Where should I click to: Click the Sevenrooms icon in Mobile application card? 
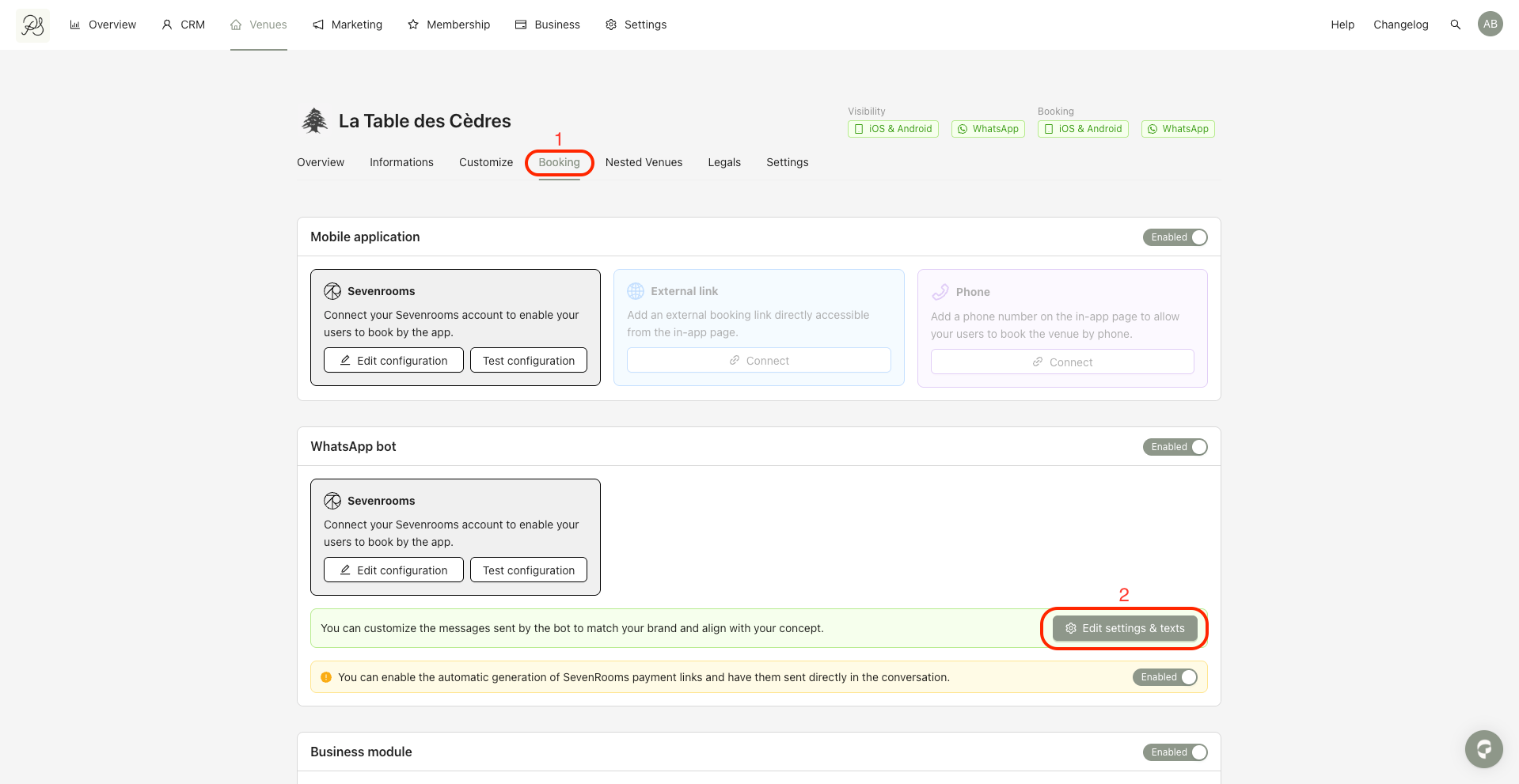(332, 291)
